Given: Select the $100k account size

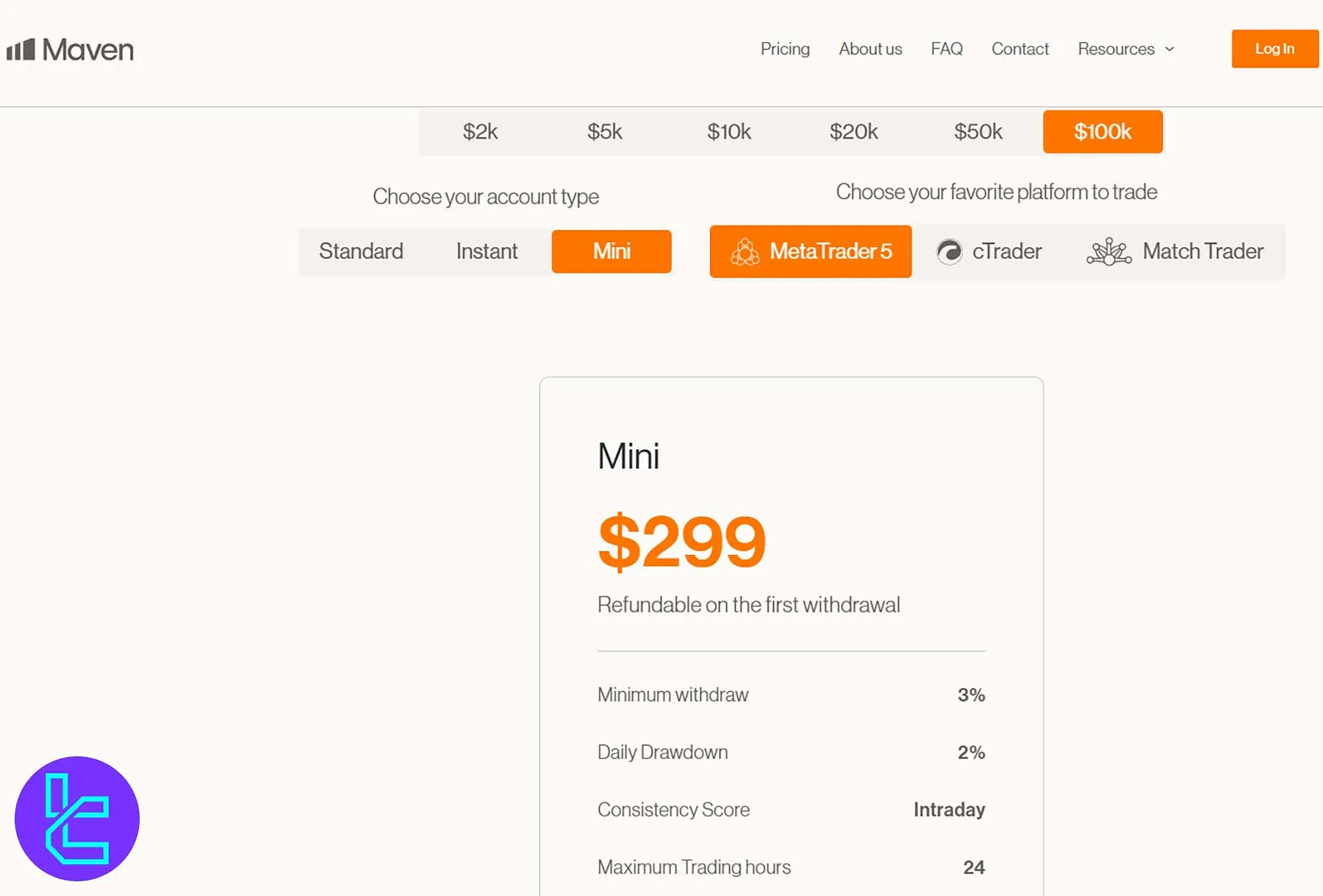Looking at the screenshot, I should (x=1102, y=132).
